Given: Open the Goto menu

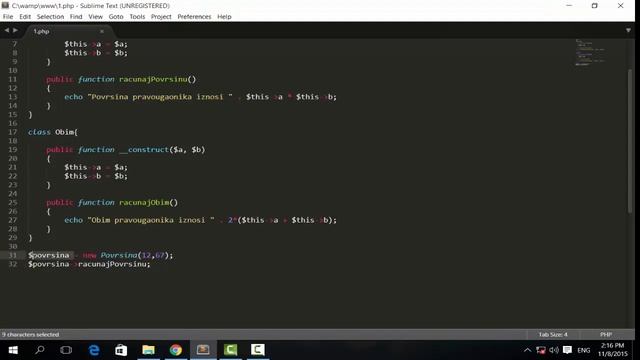Looking at the screenshot, I should pos(116,17).
